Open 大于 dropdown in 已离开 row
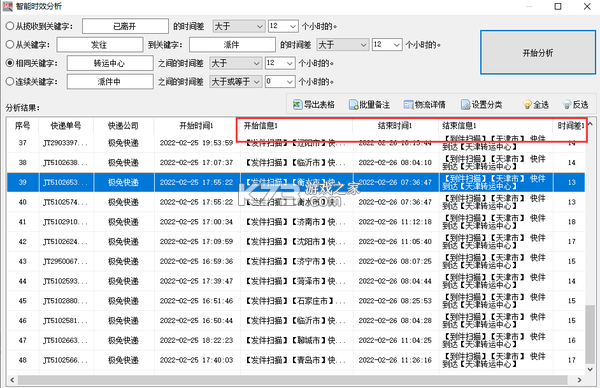600x388 pixels. tap(239, 26)
